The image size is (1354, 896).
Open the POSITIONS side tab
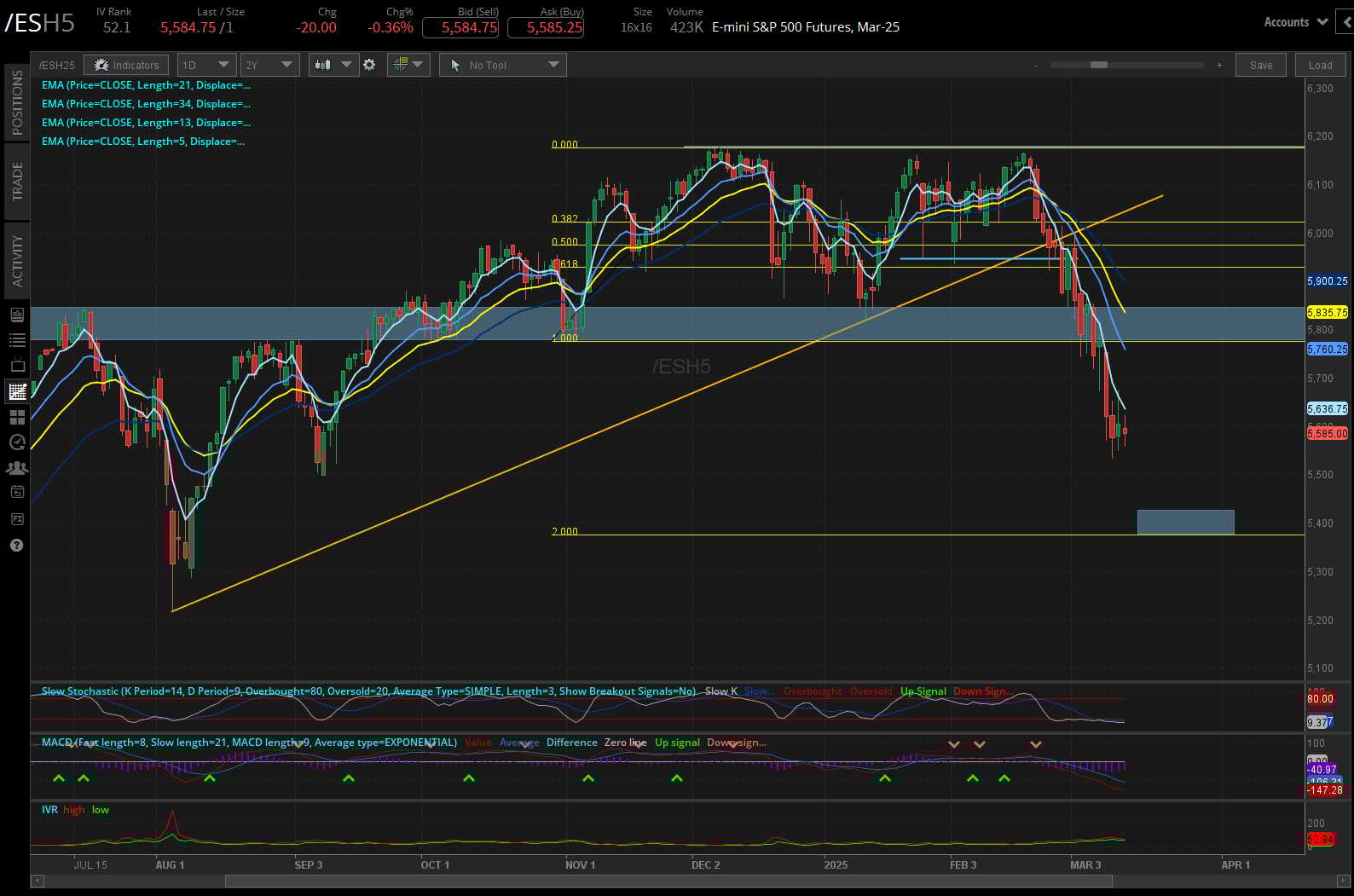tap(17, 102)
